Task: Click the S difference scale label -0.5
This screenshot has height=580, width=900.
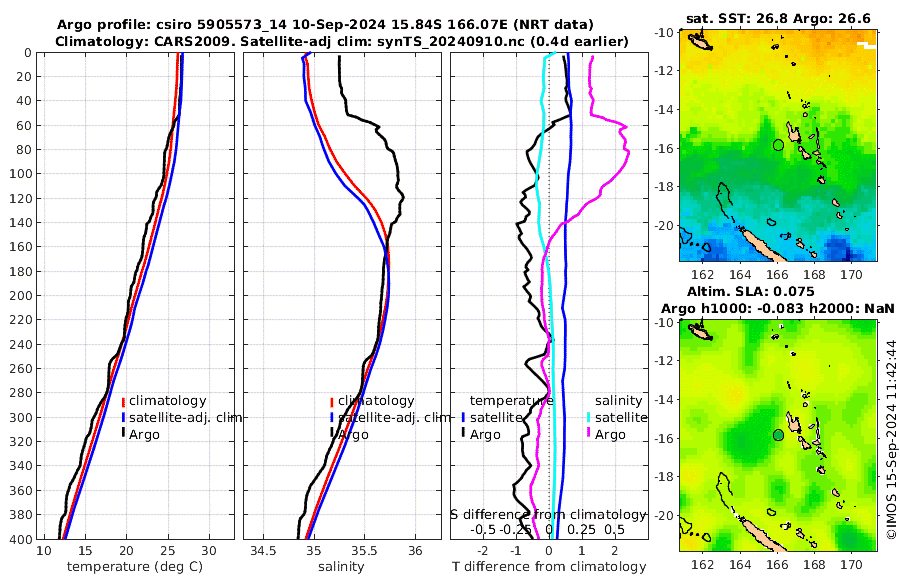Action: (483, 529)
